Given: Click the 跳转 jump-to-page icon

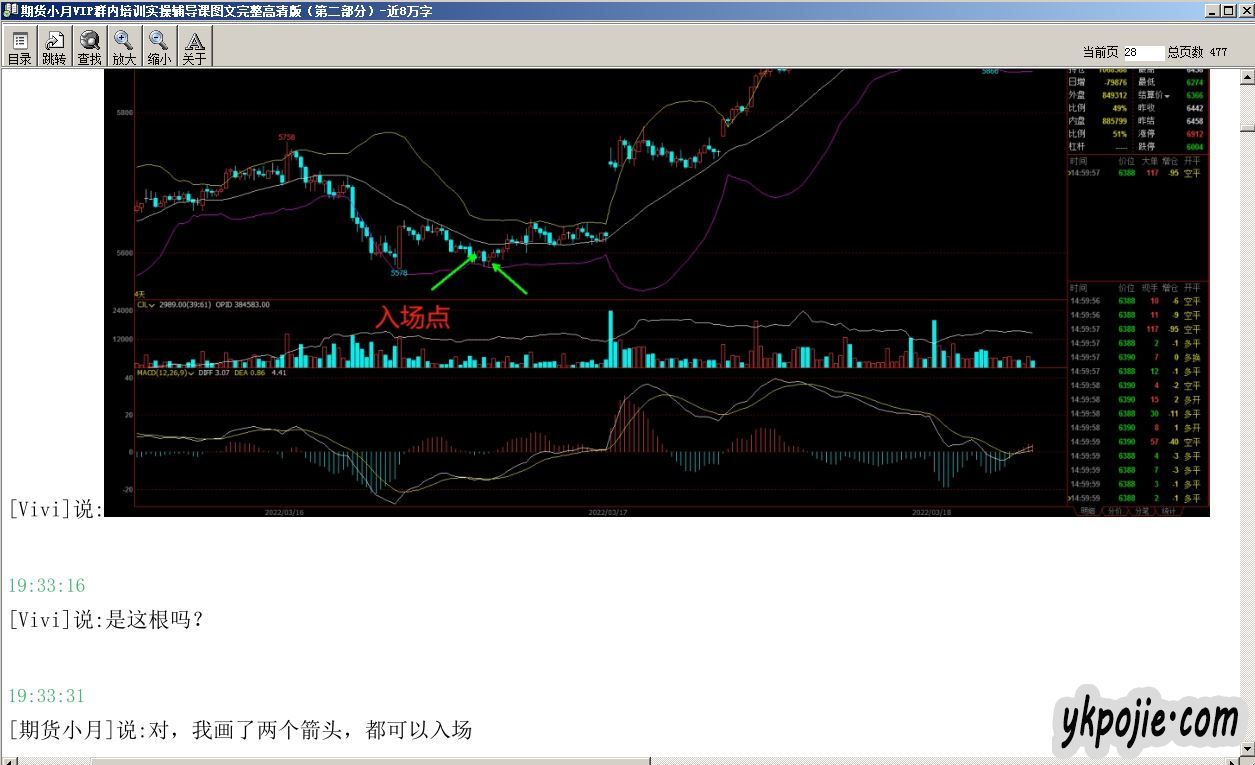Looking at the screenshot, I should click(x=54, y=47).
